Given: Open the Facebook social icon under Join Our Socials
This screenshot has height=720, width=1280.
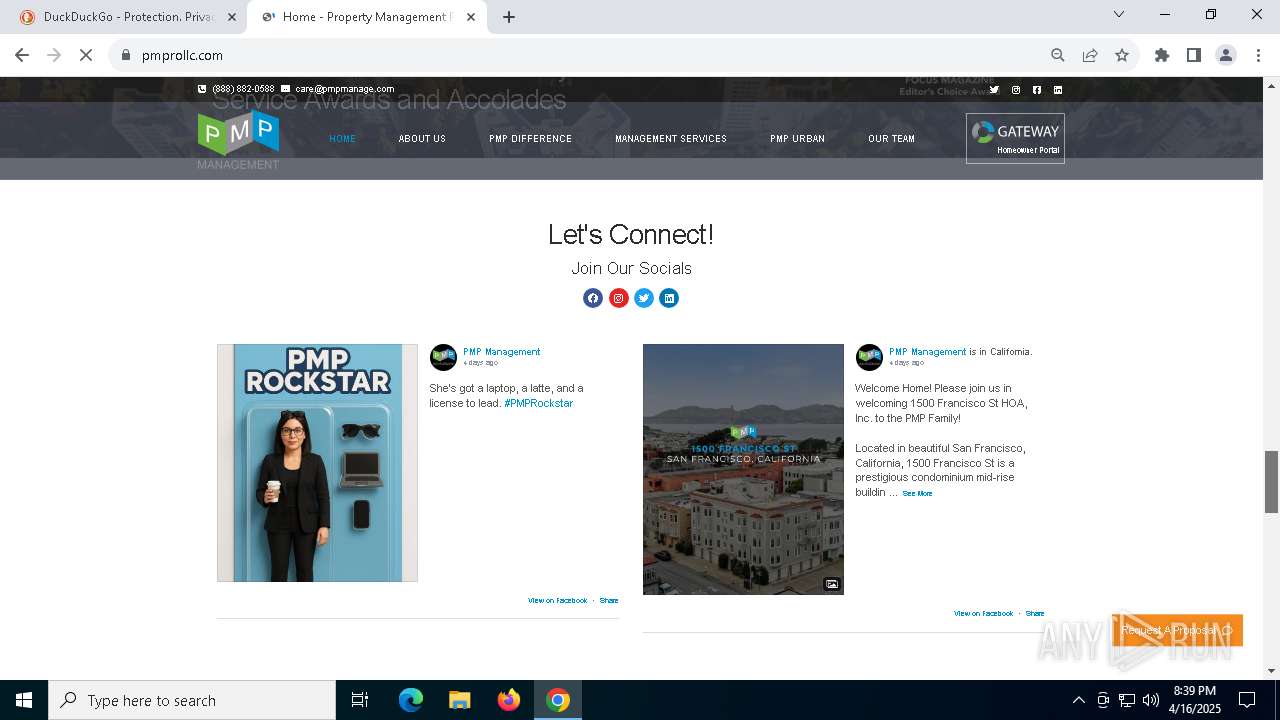Looking at the screenshot, I should pos(593,298).
